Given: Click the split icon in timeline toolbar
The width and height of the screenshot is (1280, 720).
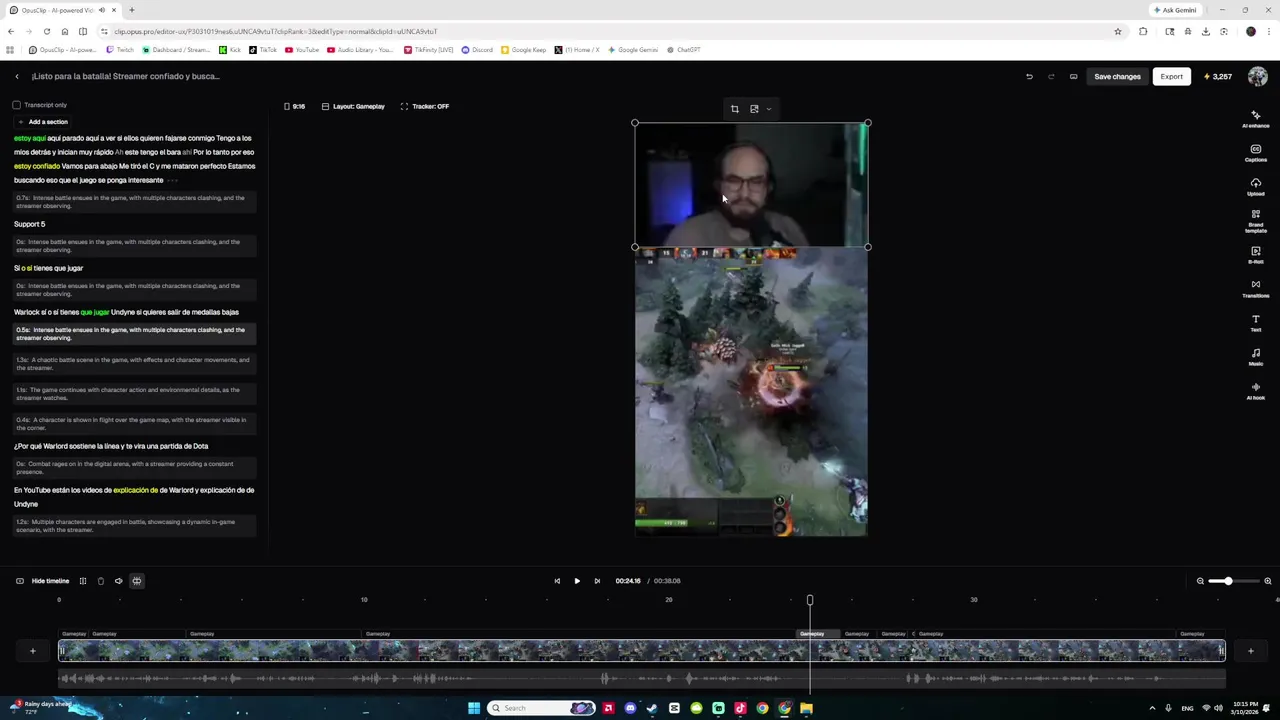Looking at the screenshot, I should pyautogui.click(x=83, y=581).
